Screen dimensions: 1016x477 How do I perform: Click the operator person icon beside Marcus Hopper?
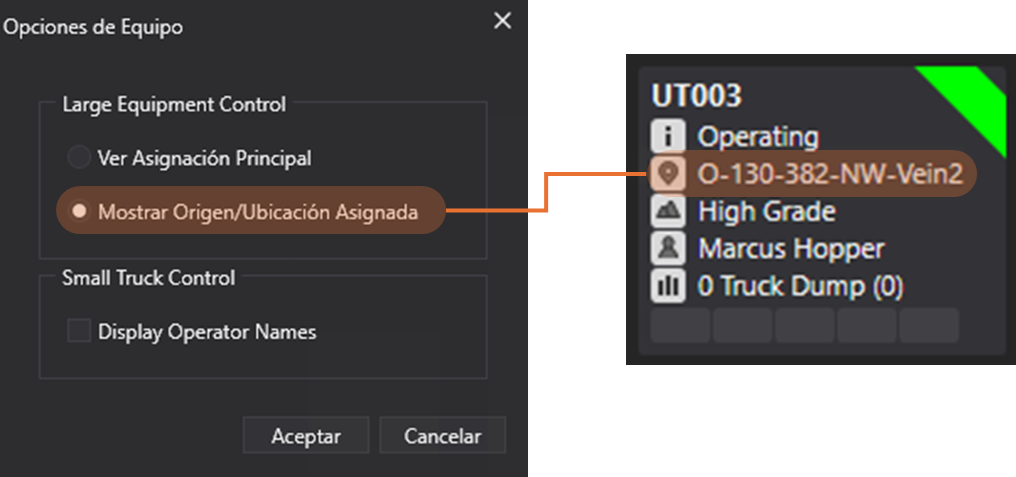coord(667,248)
